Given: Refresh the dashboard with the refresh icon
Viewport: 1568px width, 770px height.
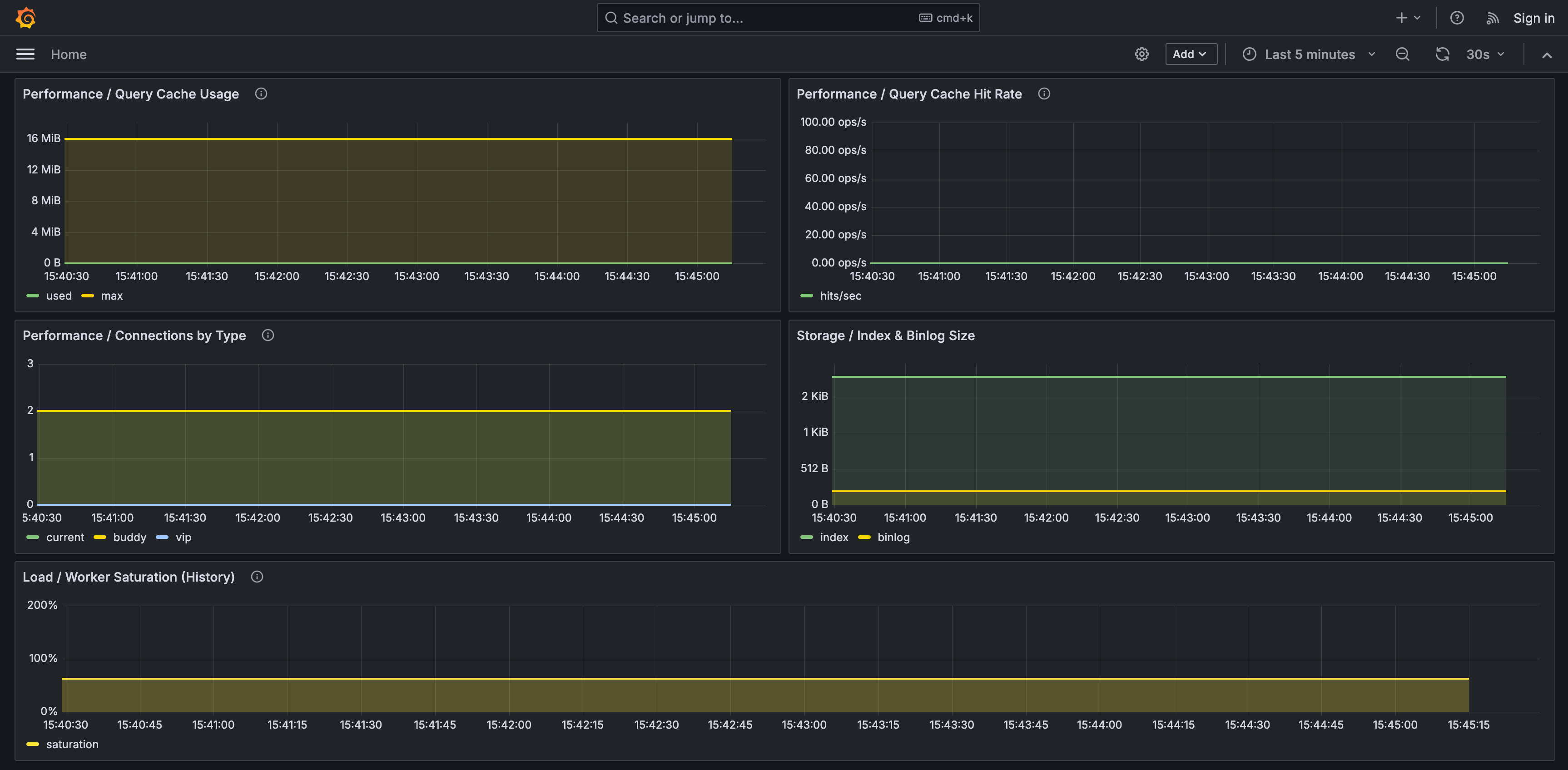Looking at the screenshot, I should (x=1442, y=54).
